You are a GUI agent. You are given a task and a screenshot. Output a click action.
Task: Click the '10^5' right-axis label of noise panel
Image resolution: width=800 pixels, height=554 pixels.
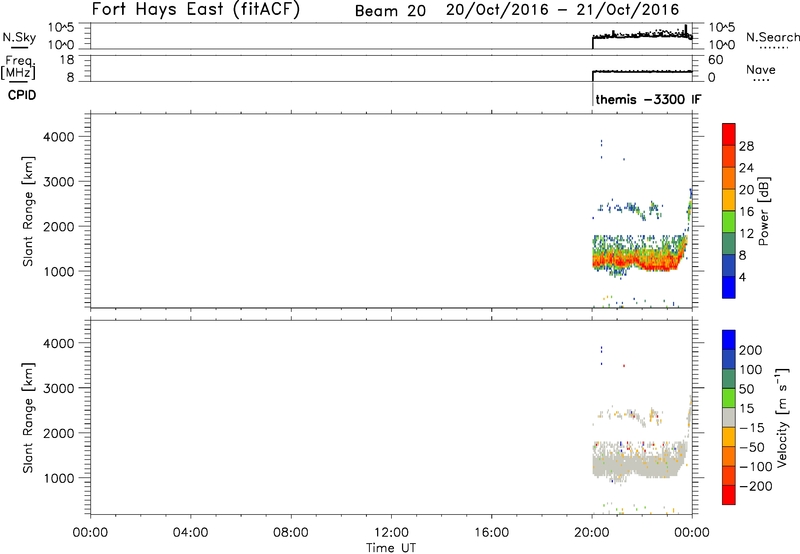point(722,28)
